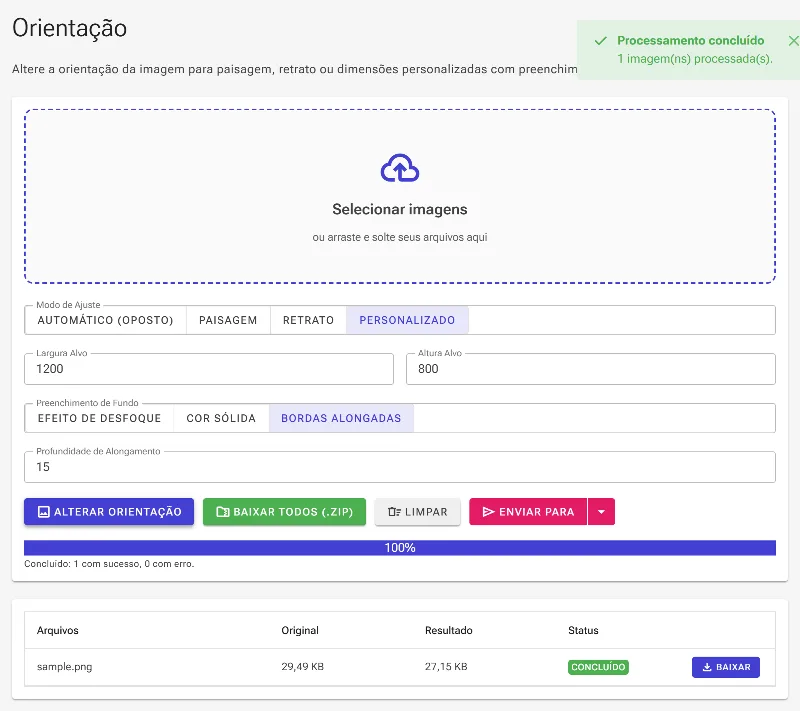This screenshot has height=711, width=800.
Task: Click 'ou arraste e solte seus arquivos aqui'
Action: [399, 237]
